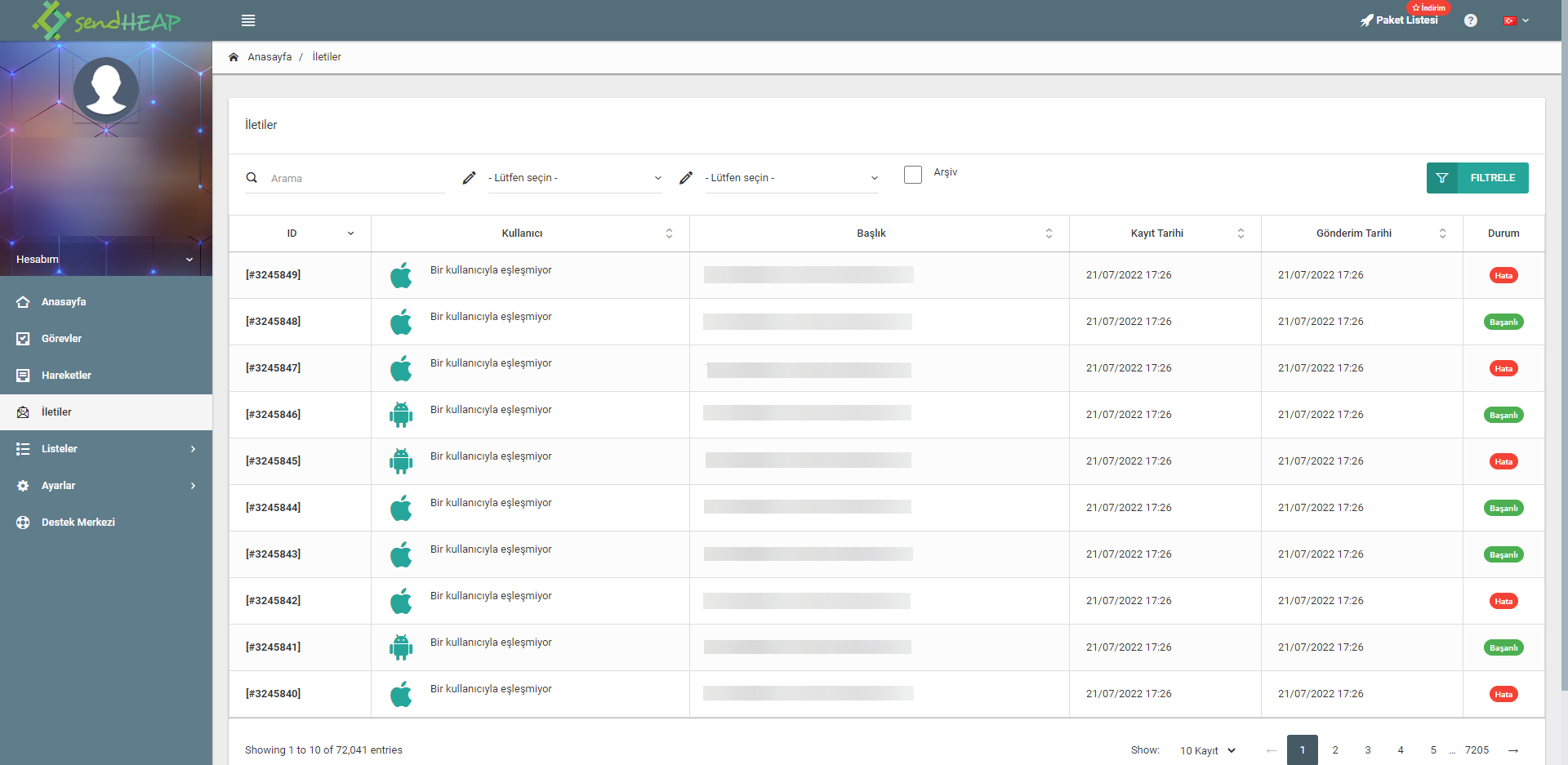
Task: Click the Anasayfa breadcrumb link
Action: coord(269,57)
